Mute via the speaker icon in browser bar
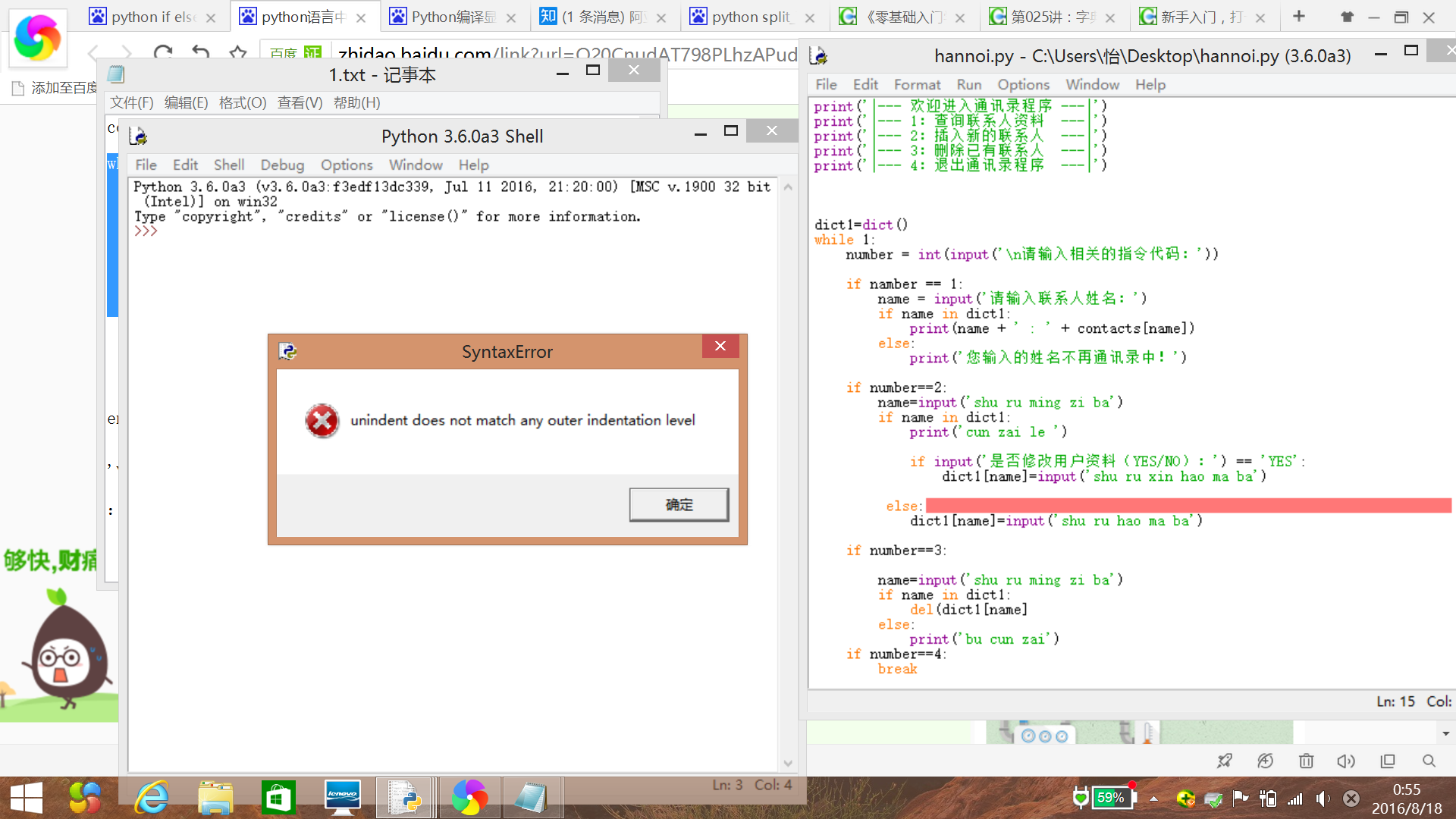The image size is (1456, 819). tap(1346, 761)
